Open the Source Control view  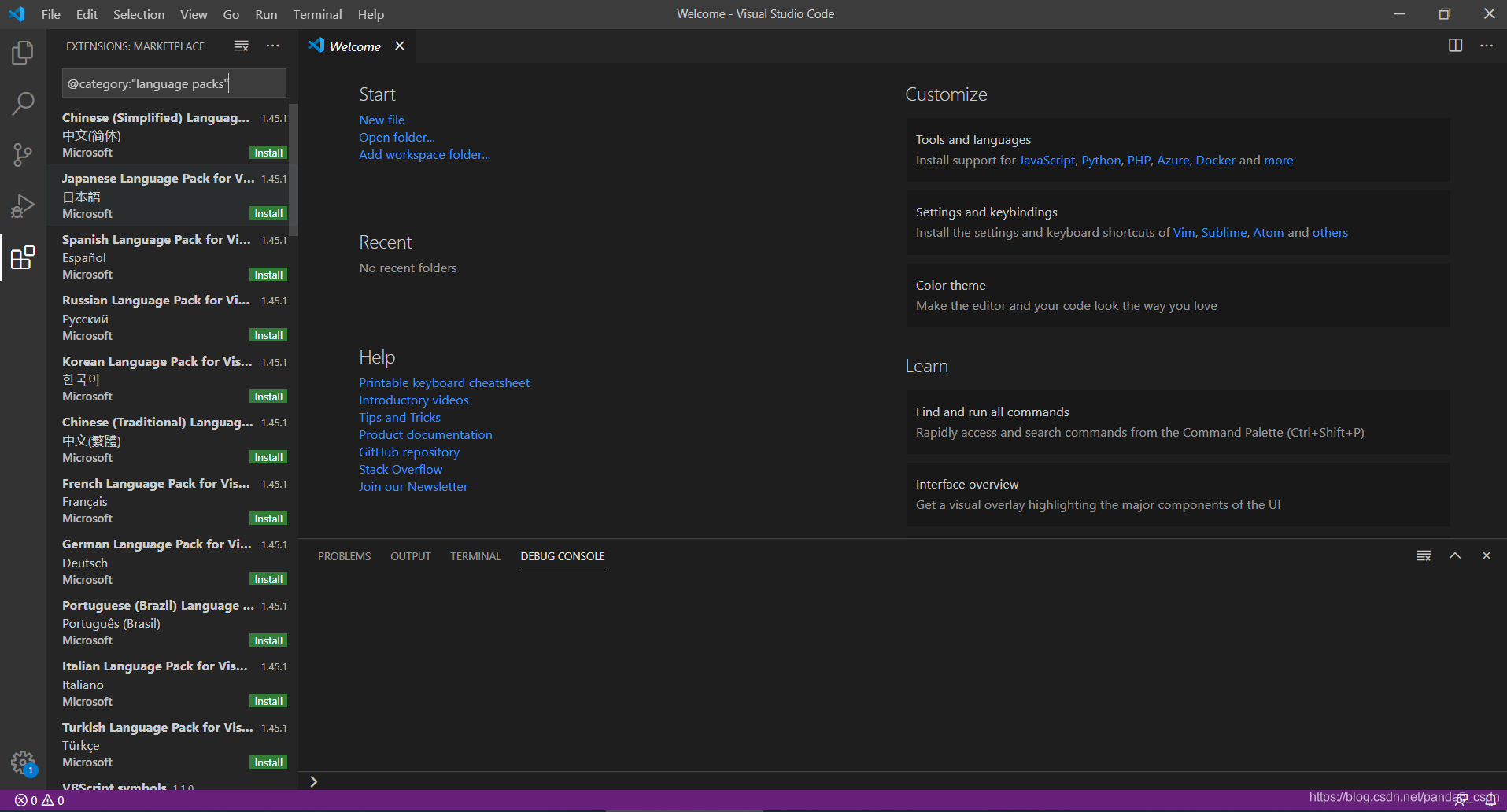pyautogui.click(x=23, y=154)
